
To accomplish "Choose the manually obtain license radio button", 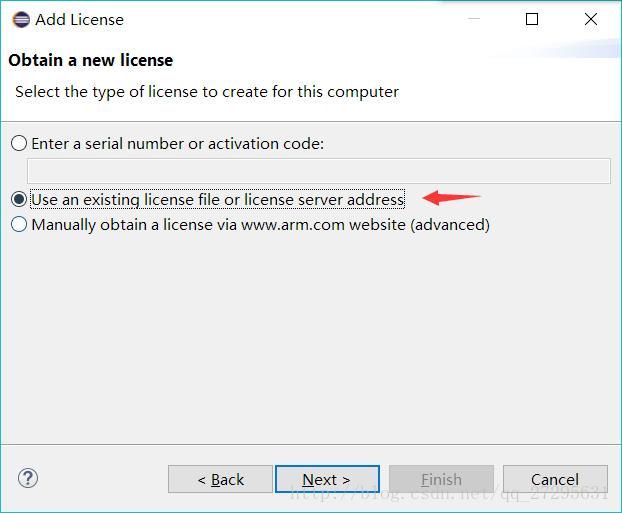I will [x=19, y=225].
